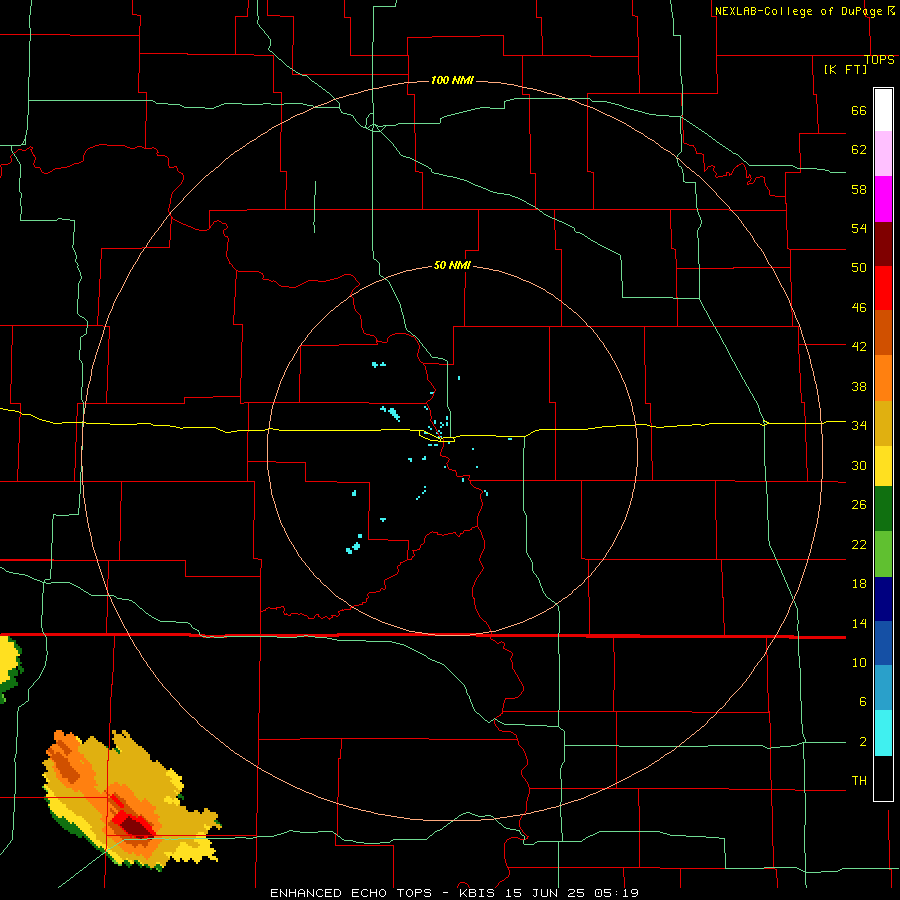
Task: Click the 6 value on the scale
Action: [862, 702]
